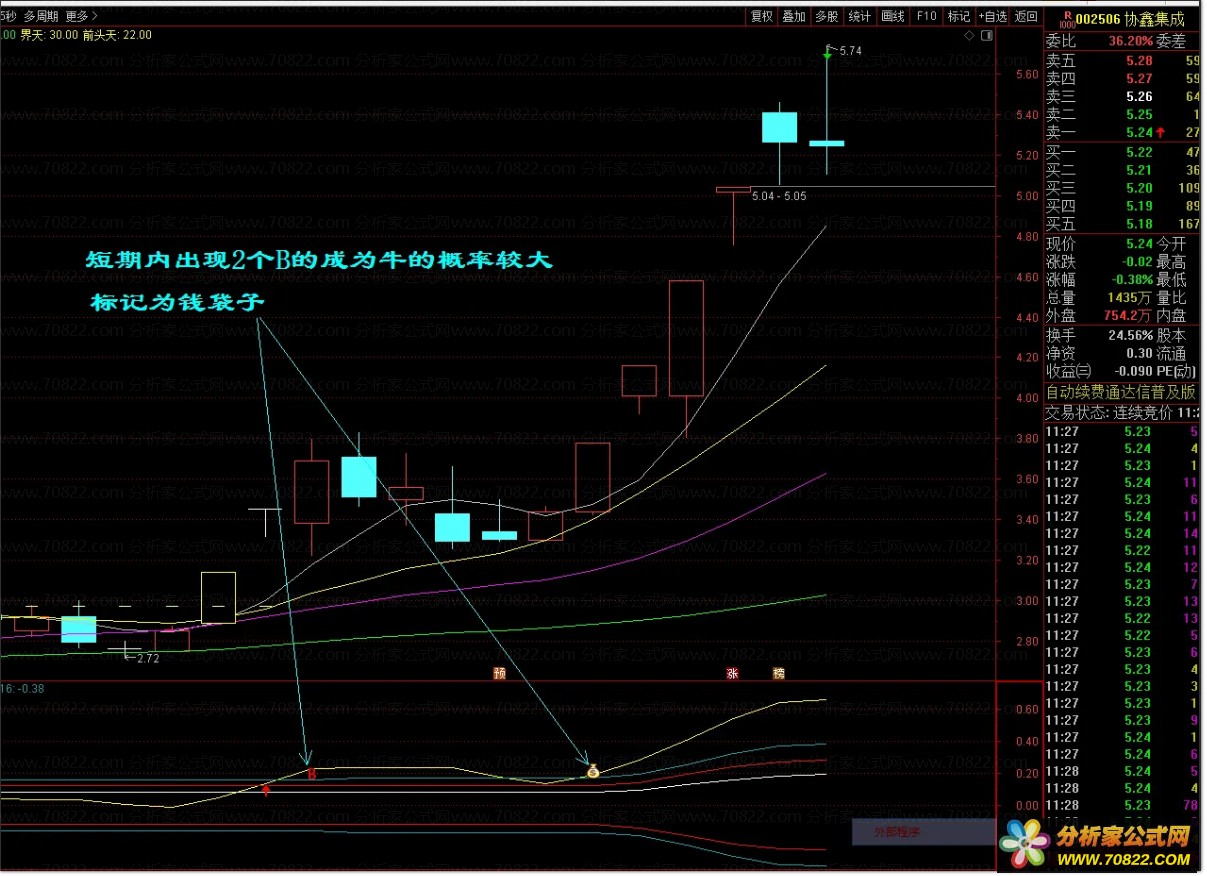
Task: Open the 多股 multi-stock view
Action: [826, 16]
